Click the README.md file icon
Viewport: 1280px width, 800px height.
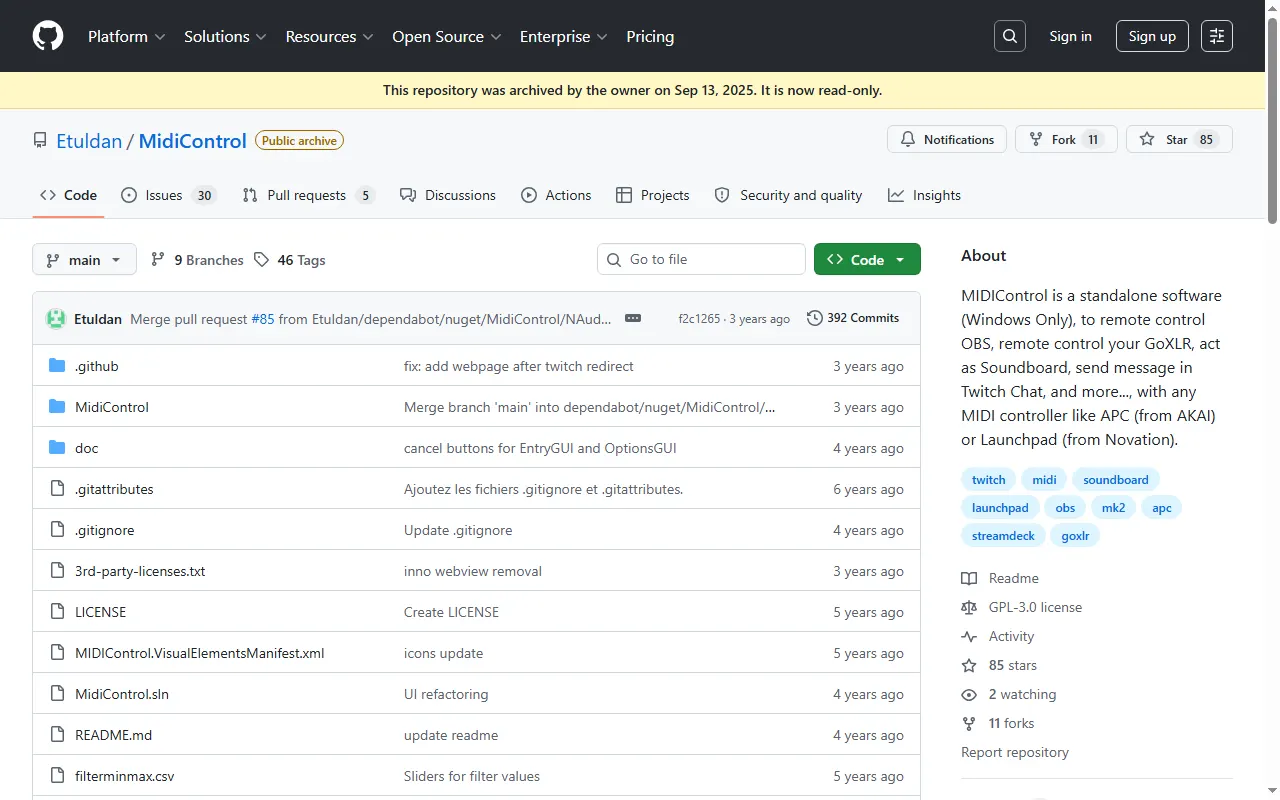(57, 735)
